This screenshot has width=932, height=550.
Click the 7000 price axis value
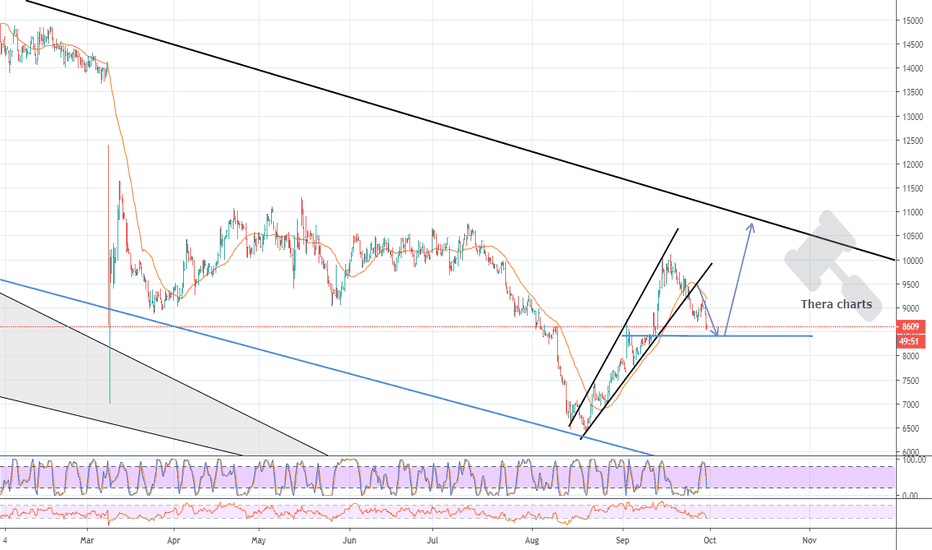point(913,404)
